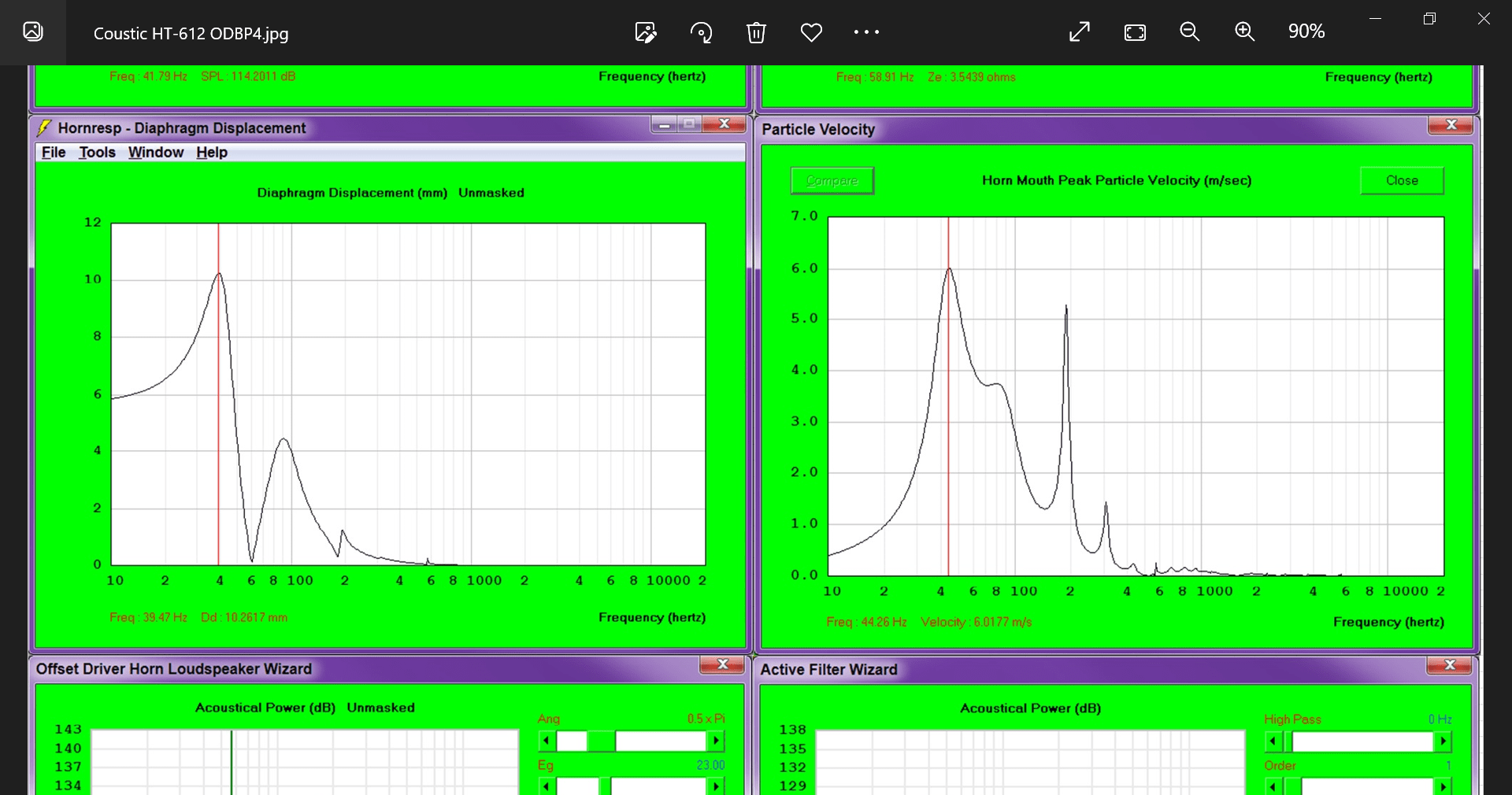Image resolution: width=1512 pixels, height=795 pixels.
Task: Delete the image using the trash icon
Action: click(x=756, y=32)
